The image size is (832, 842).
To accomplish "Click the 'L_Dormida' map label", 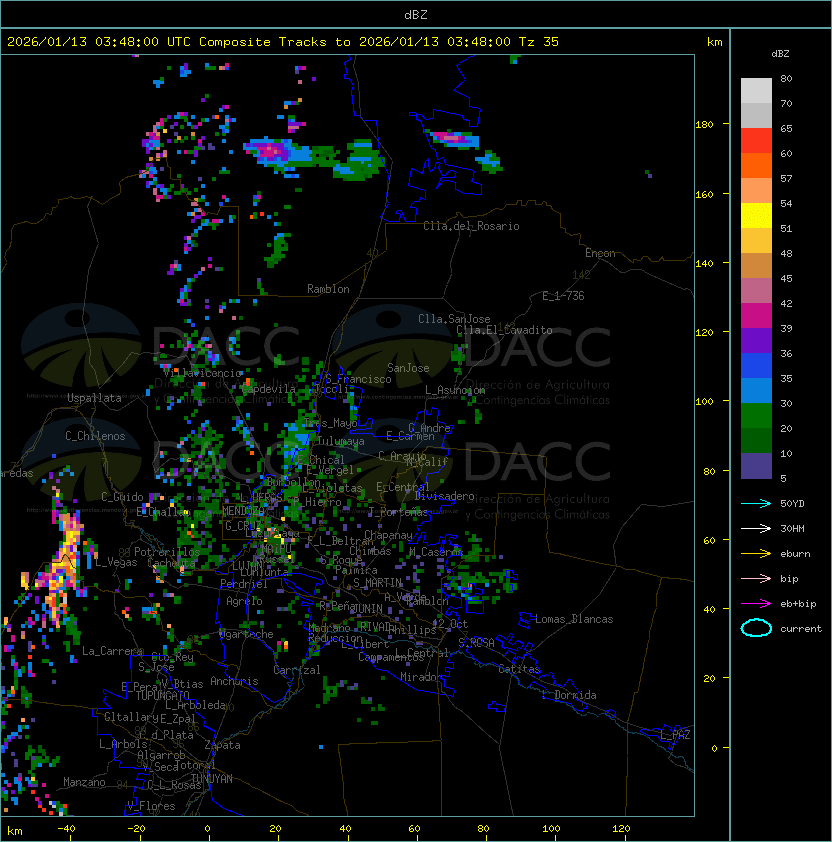I will coord(569,695).
